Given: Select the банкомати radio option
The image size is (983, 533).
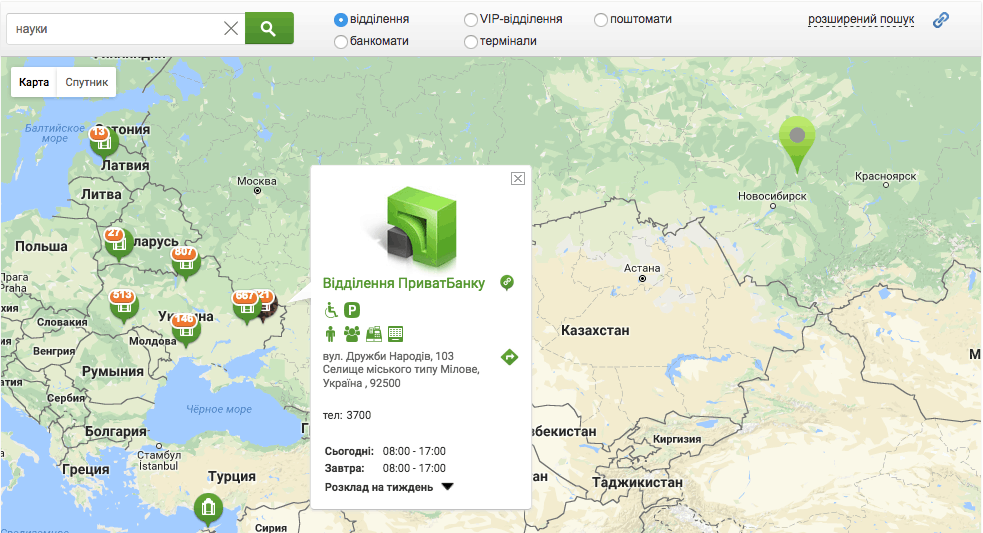Looking at the screenshot, I should point(341,41).
